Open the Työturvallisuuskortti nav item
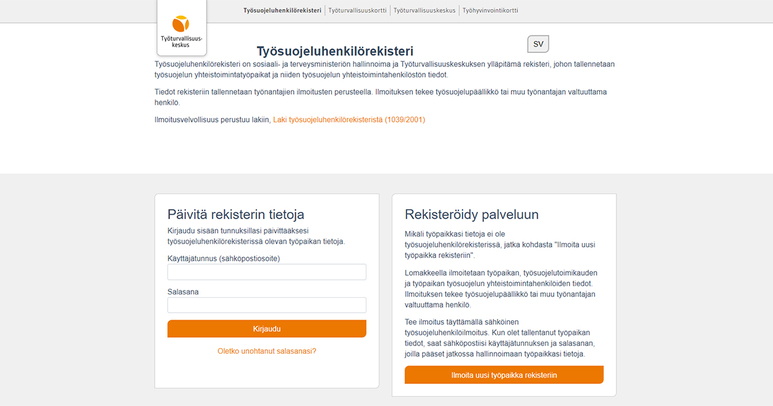 [x=357, y=10]
